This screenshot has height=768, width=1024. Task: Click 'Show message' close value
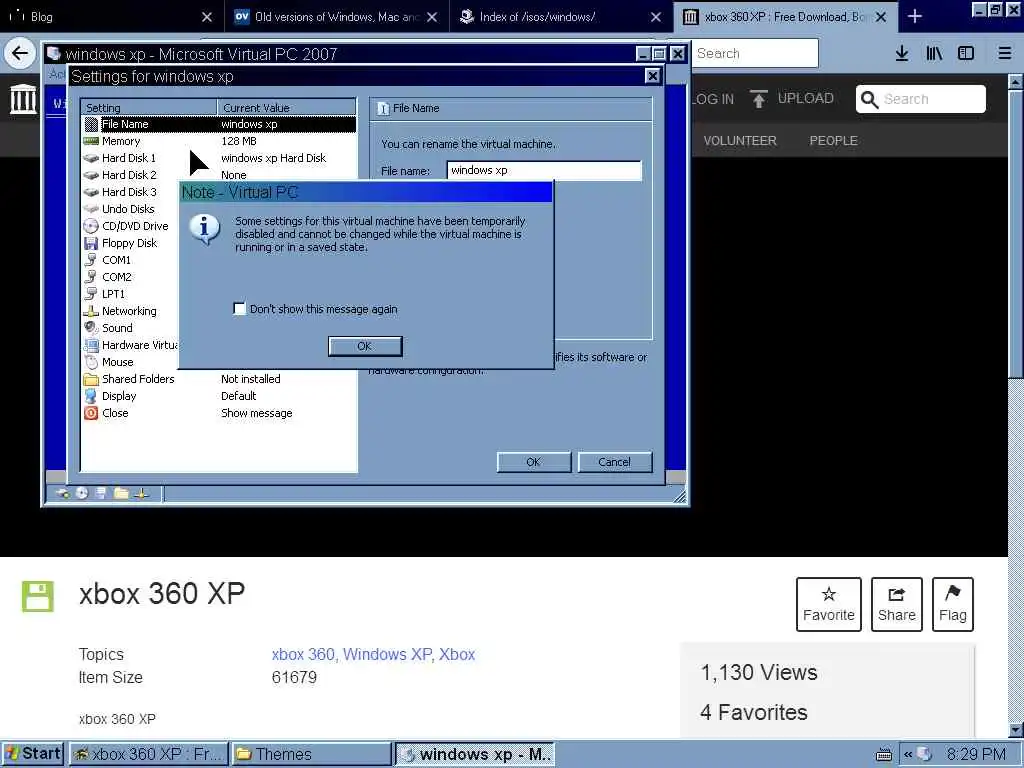(257, 413)
